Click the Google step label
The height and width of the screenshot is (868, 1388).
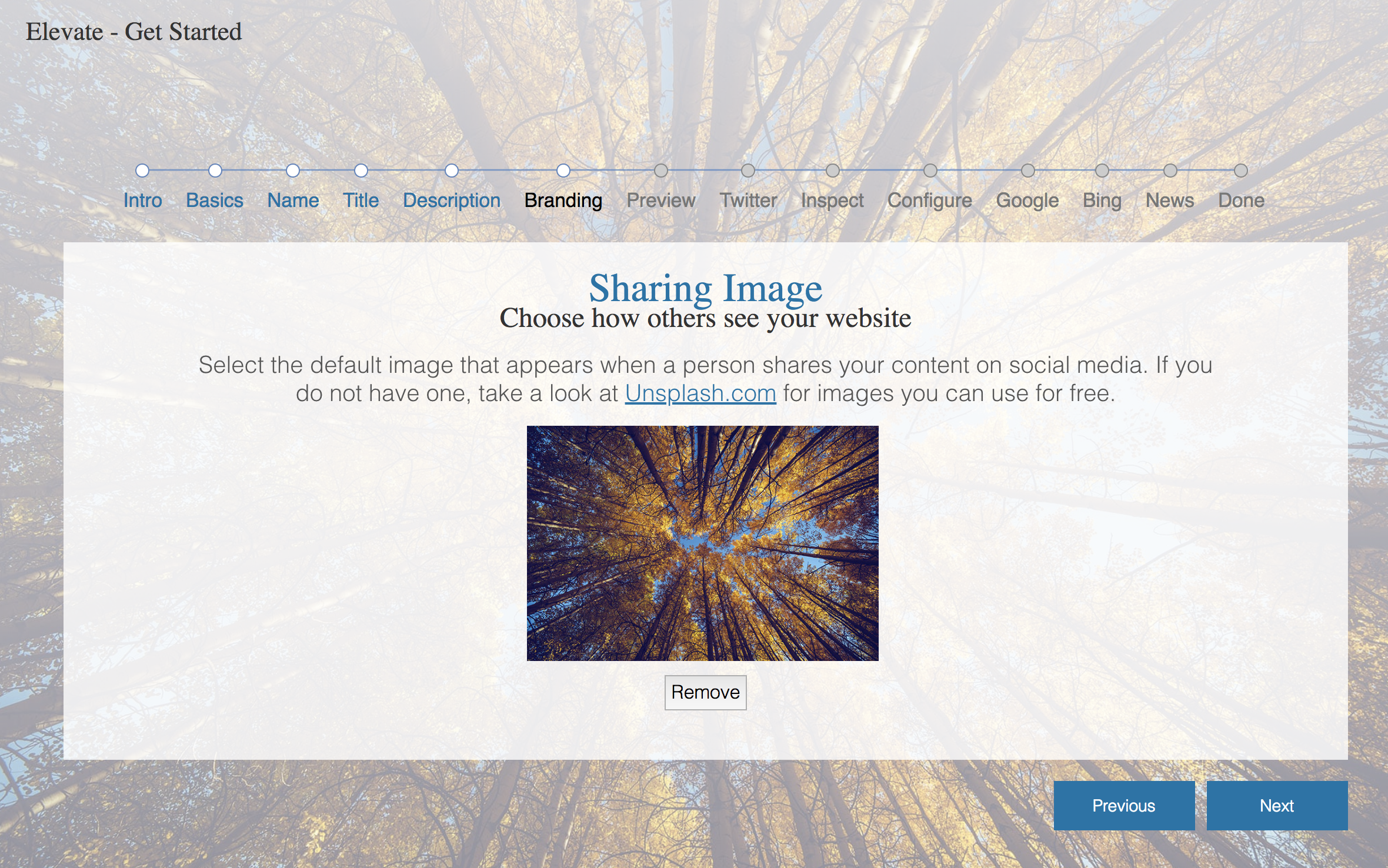tap(1027, 201)
